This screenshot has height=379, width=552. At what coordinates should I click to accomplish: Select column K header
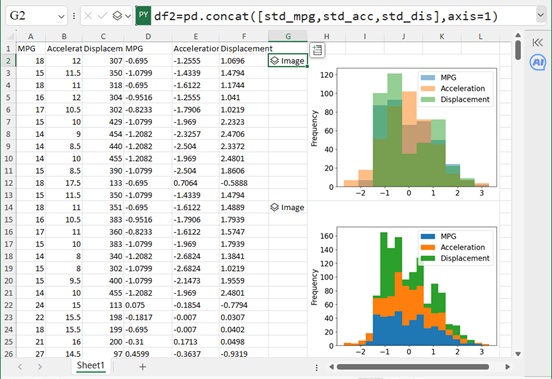pyautogui.click(x=442, y=36)
